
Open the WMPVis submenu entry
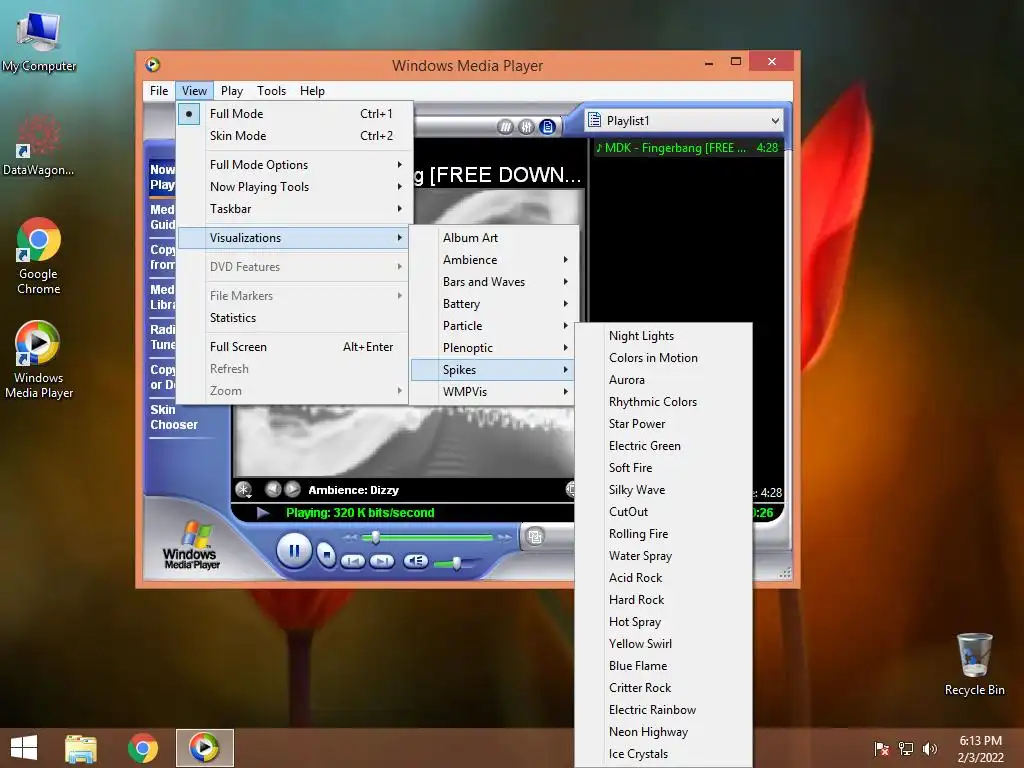pyautogui.click(x=493, y=392)
